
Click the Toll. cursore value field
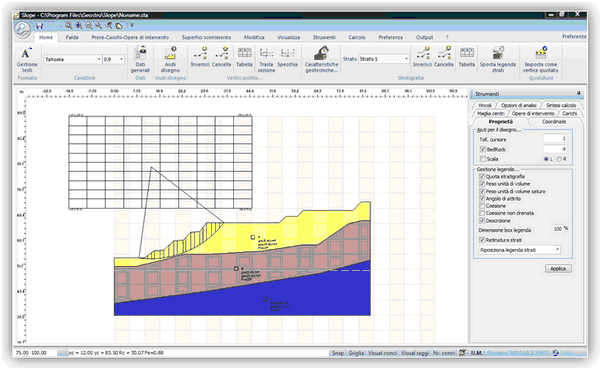pyautogui.click(x=555, y=139)
